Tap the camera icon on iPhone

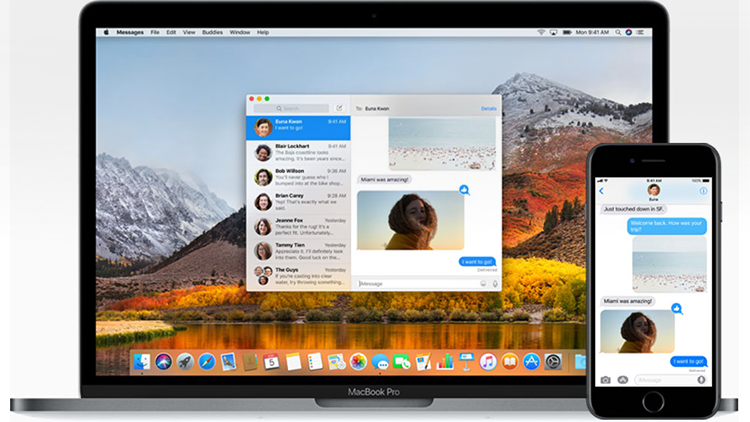(606, 380)
